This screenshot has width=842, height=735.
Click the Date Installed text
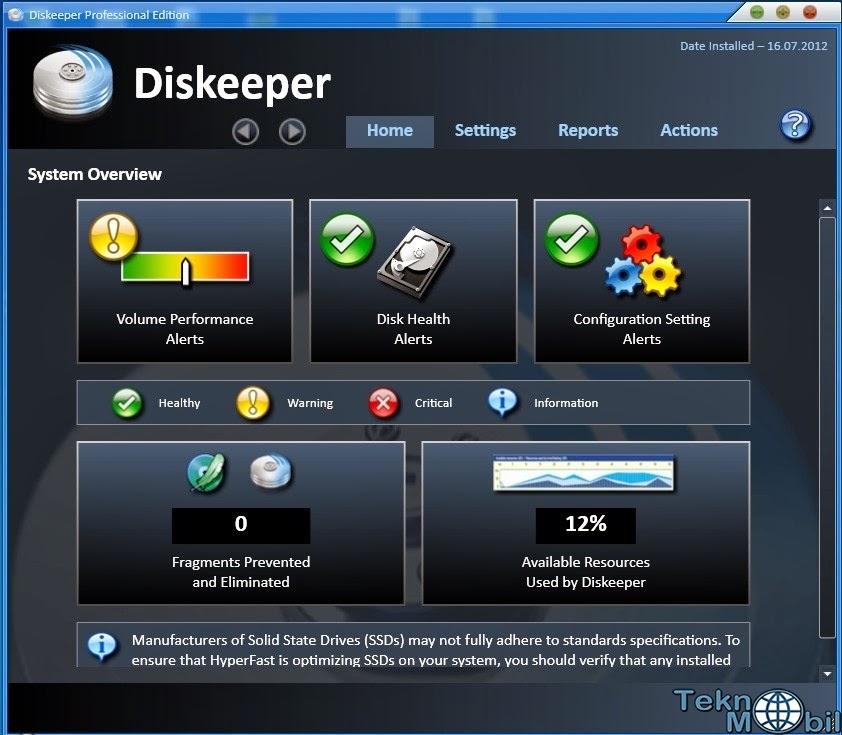754,46
